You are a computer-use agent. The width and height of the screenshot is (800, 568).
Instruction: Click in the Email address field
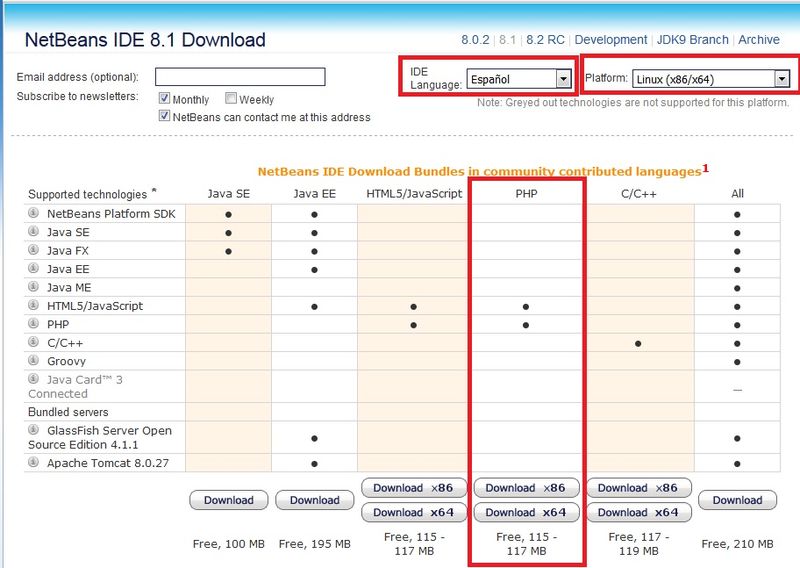click(240, 77)
